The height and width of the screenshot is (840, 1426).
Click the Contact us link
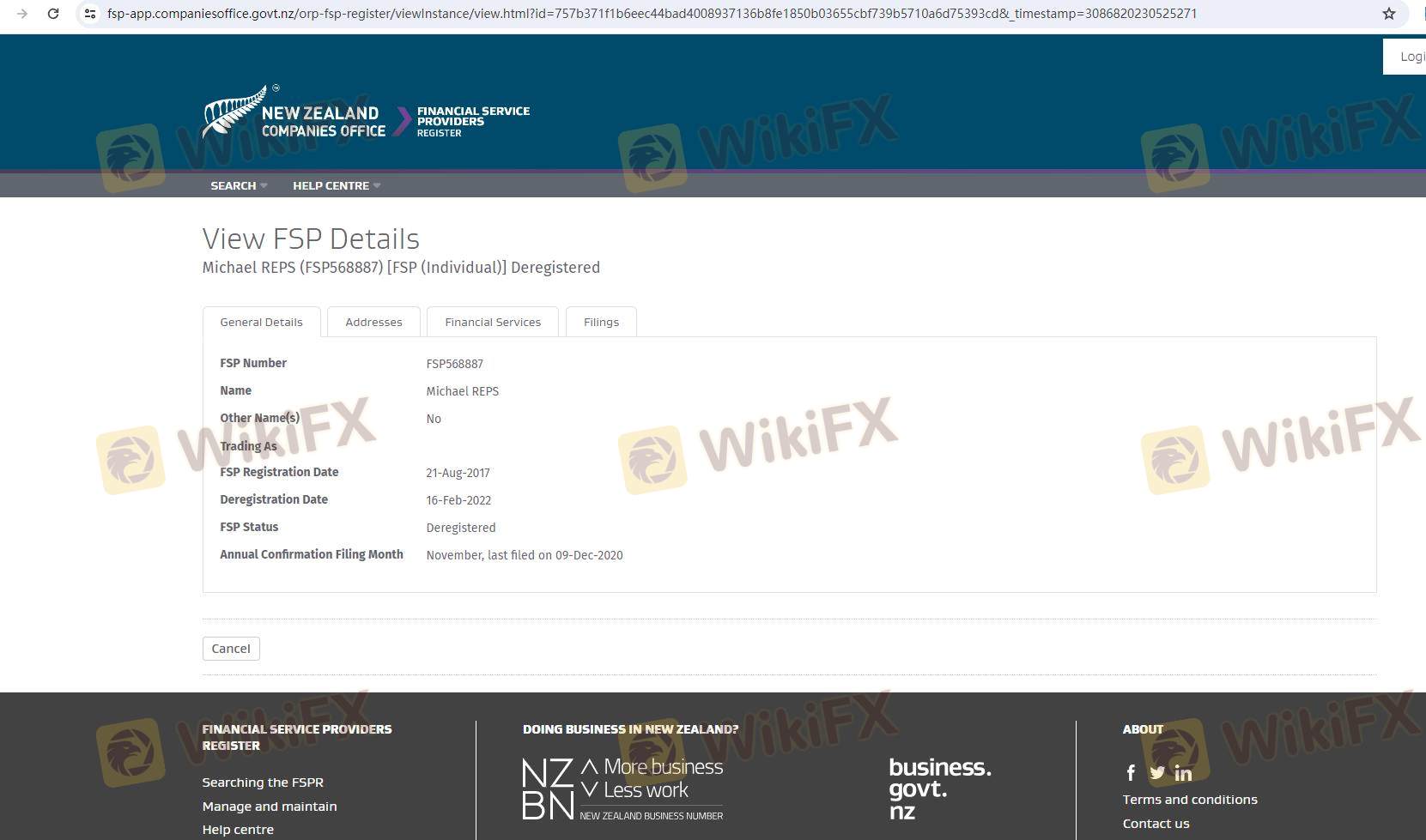click(x=1156, y=824)
